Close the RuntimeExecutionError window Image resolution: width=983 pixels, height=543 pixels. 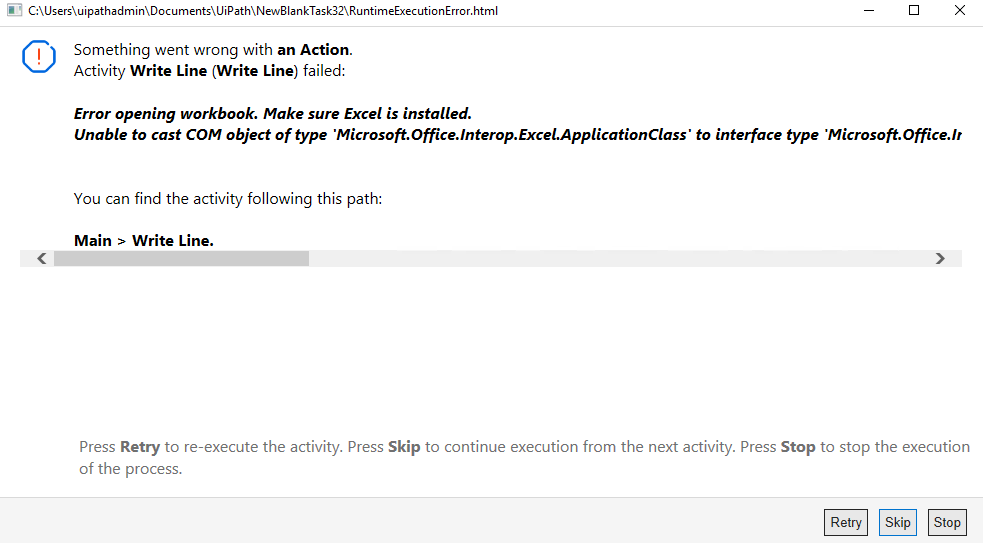click(x=960, y=11)
